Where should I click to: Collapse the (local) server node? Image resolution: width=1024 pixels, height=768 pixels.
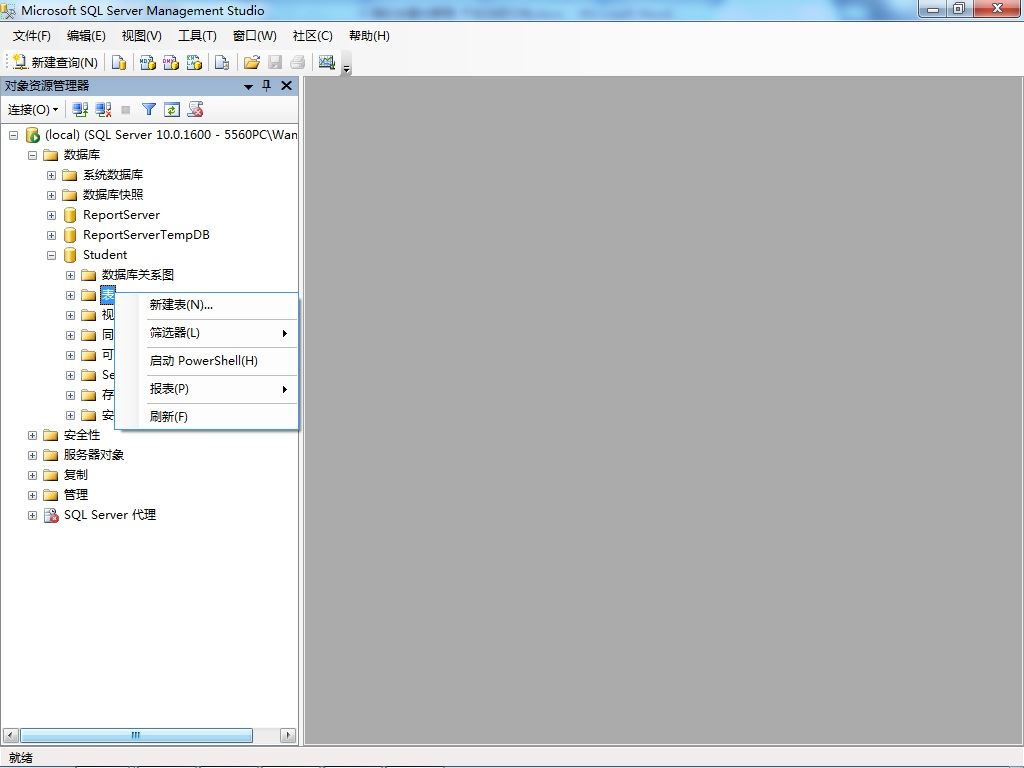pyautogui.click(x=13, y=135)
